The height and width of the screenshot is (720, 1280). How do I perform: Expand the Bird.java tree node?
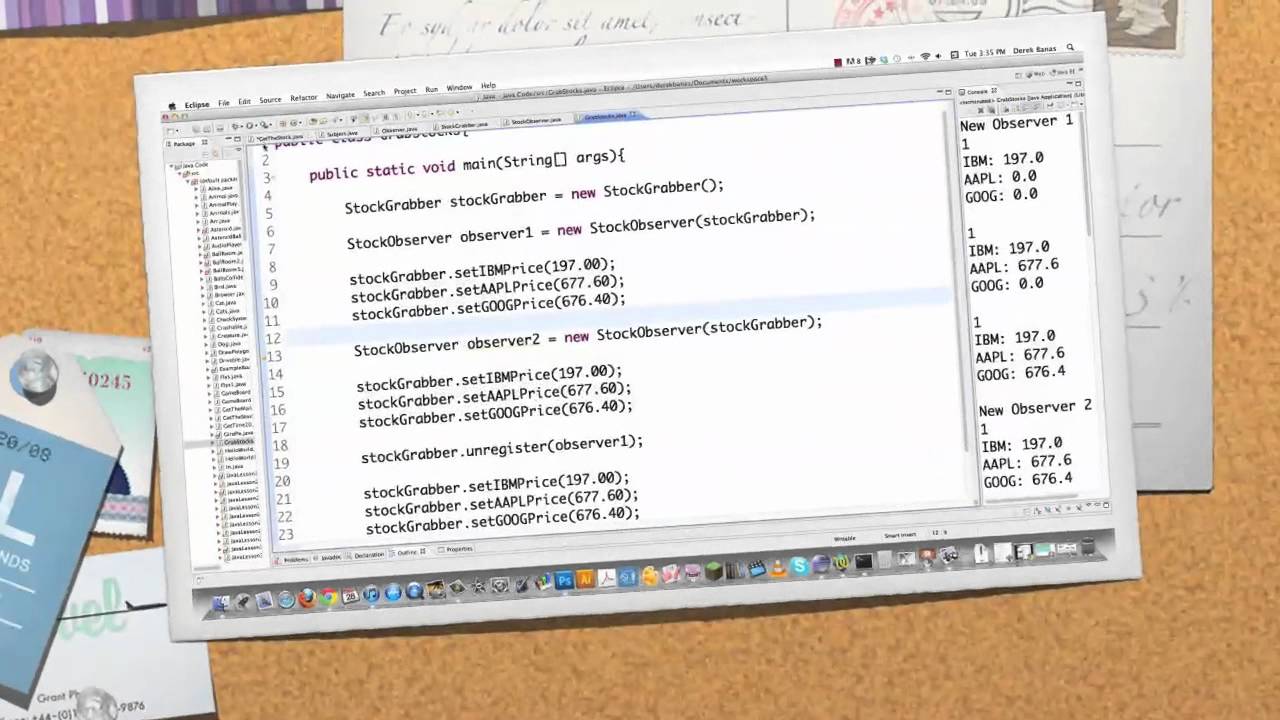point(202,287)
